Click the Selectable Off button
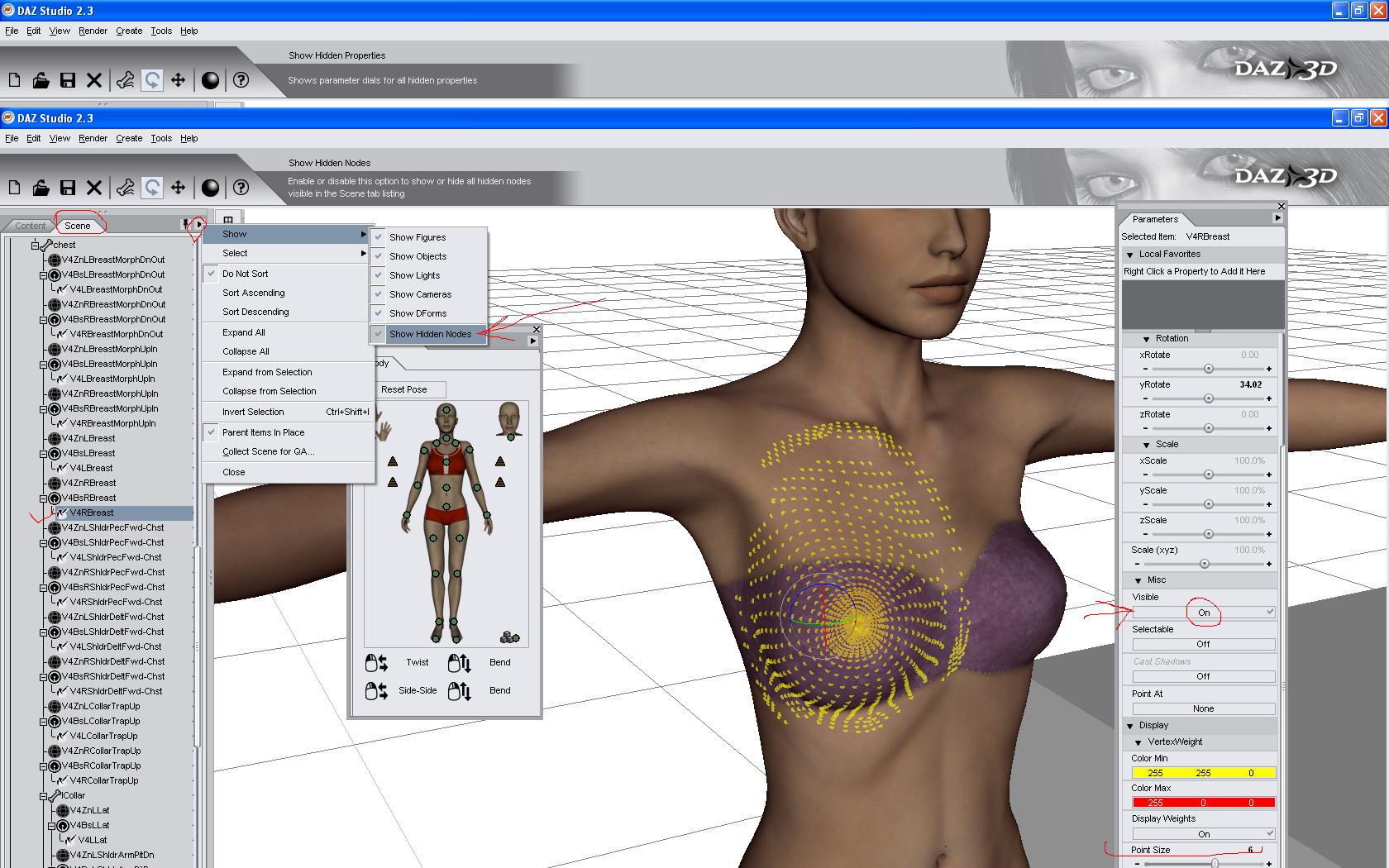Viewport: 1389px width, 868px height. click(1203, 644)
